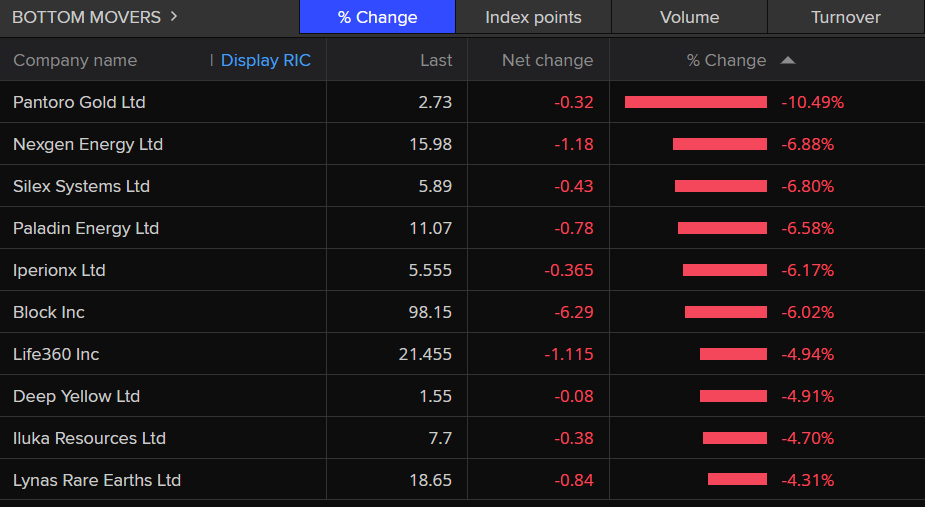The height and width of the screenshot is (507, 925).
Task: Open the Bottom Movers chevron arrow
Action: click(173, 17)
